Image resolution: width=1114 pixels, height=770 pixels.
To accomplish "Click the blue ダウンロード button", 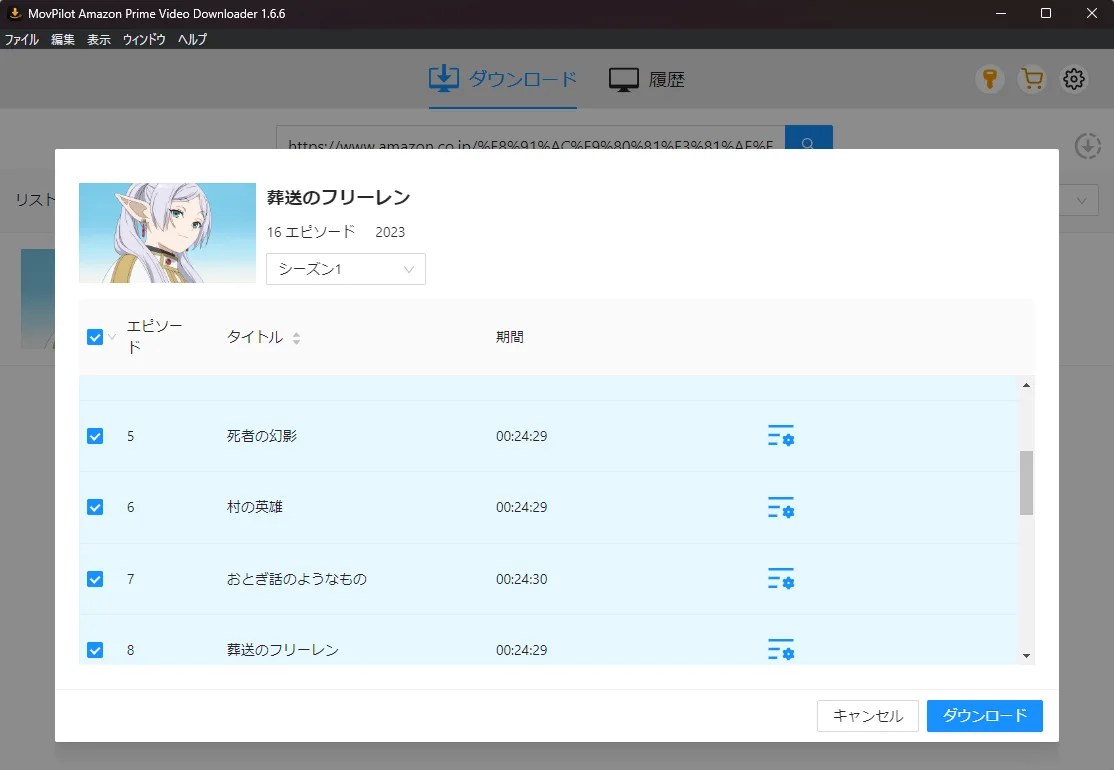I will tap(984, 716).
